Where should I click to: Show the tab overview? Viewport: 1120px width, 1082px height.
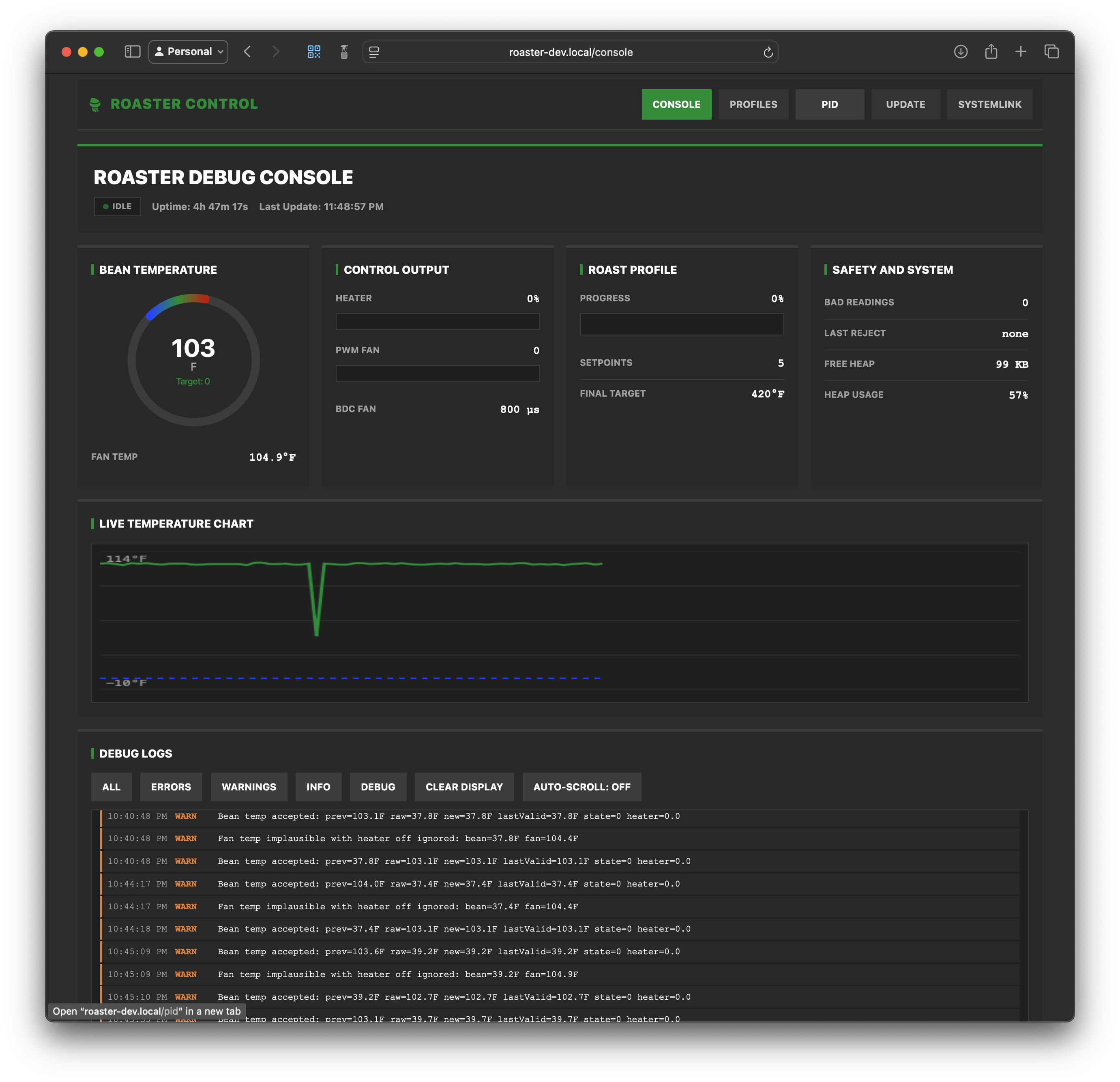1051,52
